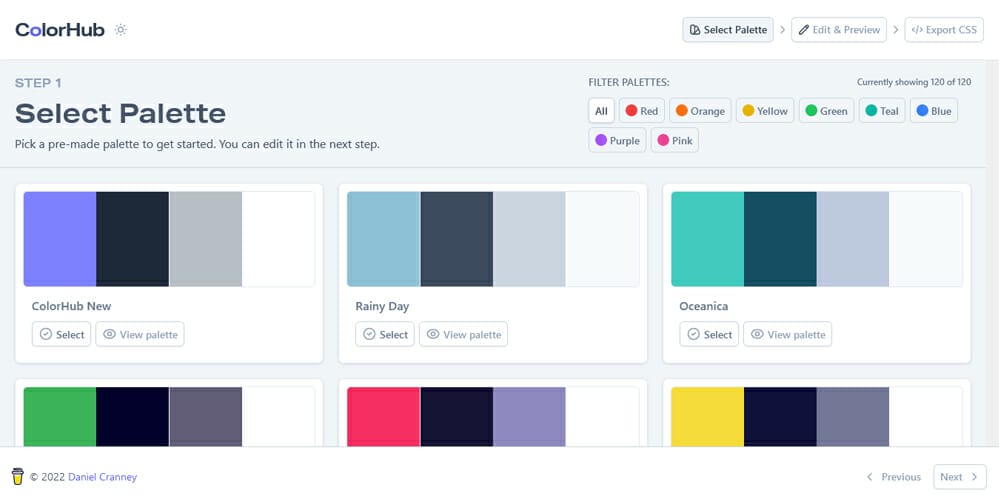Image resolution: width=1000 pixels, height=500 pixels.
Task: Click Oceanica's pale lavender-gray swatch
Action: [853, 239]
